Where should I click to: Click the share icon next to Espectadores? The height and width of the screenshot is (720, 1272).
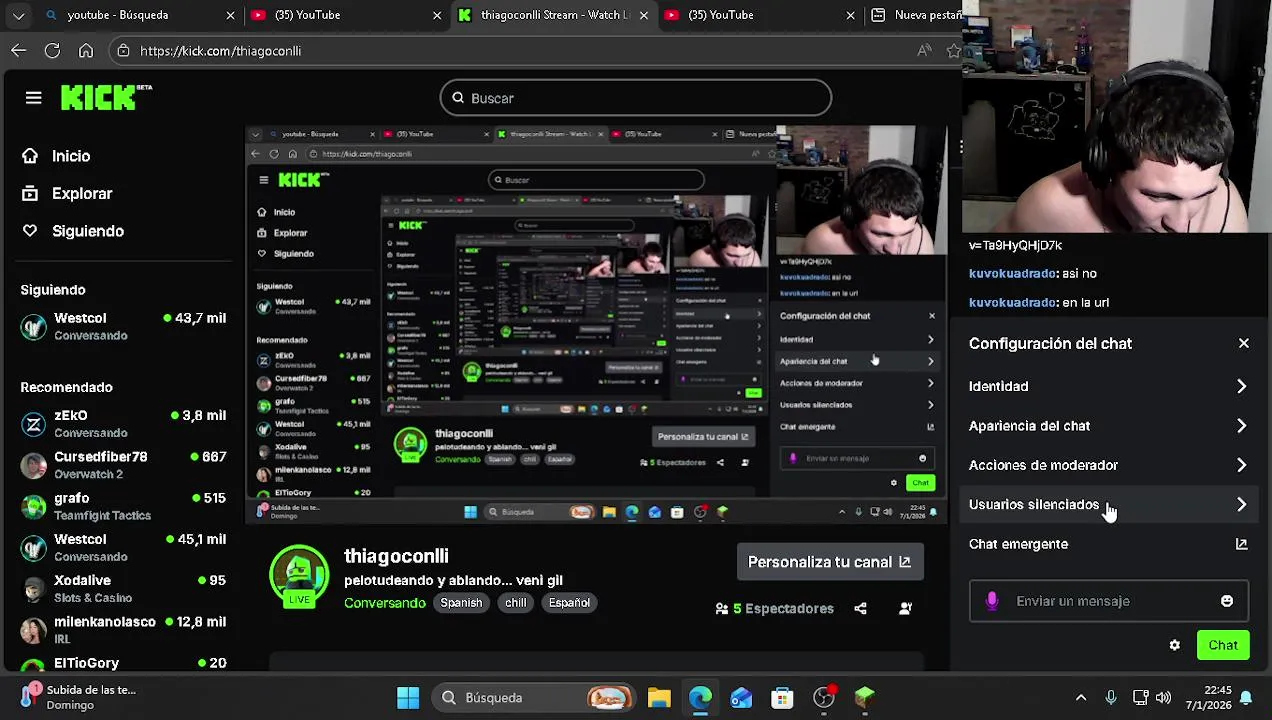point(860,608)
